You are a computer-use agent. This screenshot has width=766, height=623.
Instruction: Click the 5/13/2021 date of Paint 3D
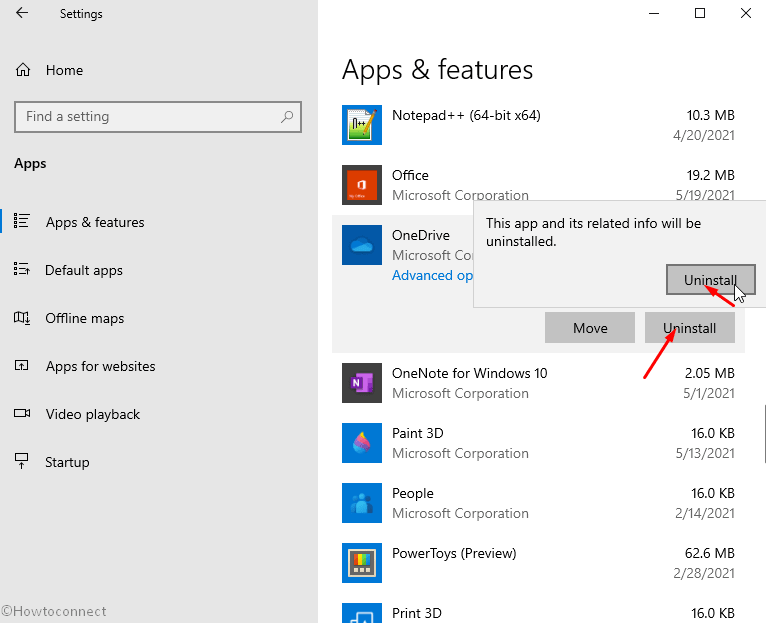tap(705, 453)
